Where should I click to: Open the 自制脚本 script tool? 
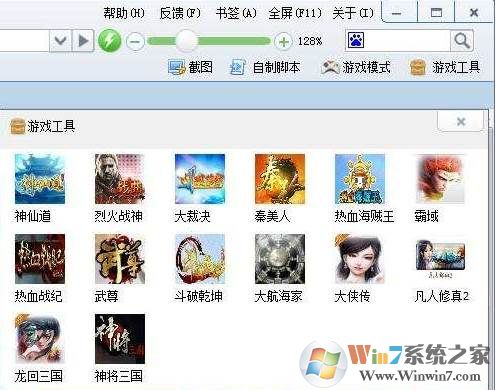[265, 67]
